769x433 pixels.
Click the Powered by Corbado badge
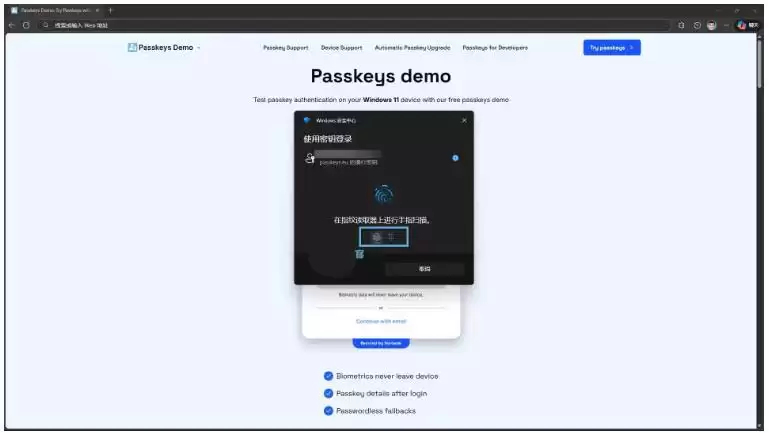coord(381,343)
